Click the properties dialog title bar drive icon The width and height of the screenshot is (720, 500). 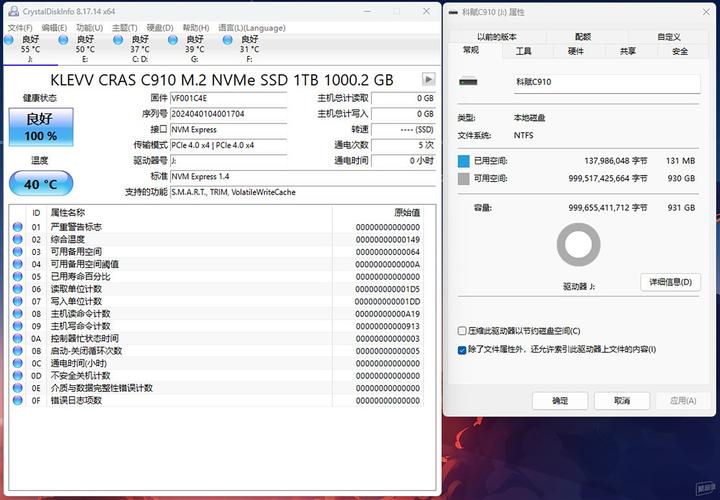pyautogui.click(x=454, y=12)
